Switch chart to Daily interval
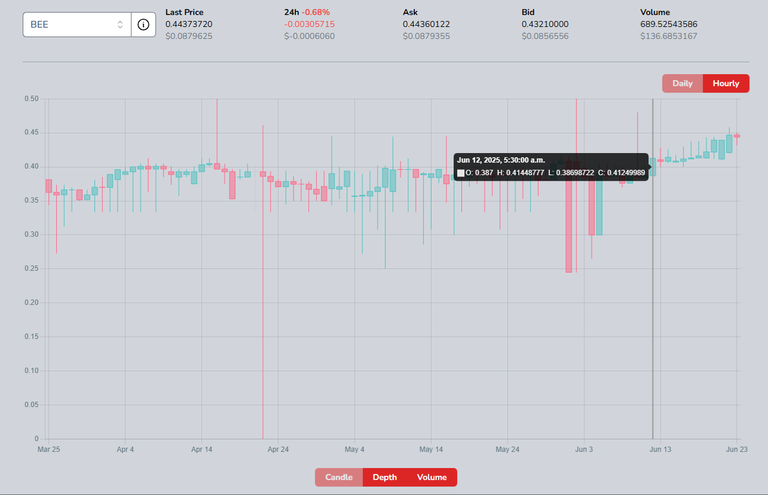This screenshot has height=495, width=768. pyautogui.click(x=682, y=83)
